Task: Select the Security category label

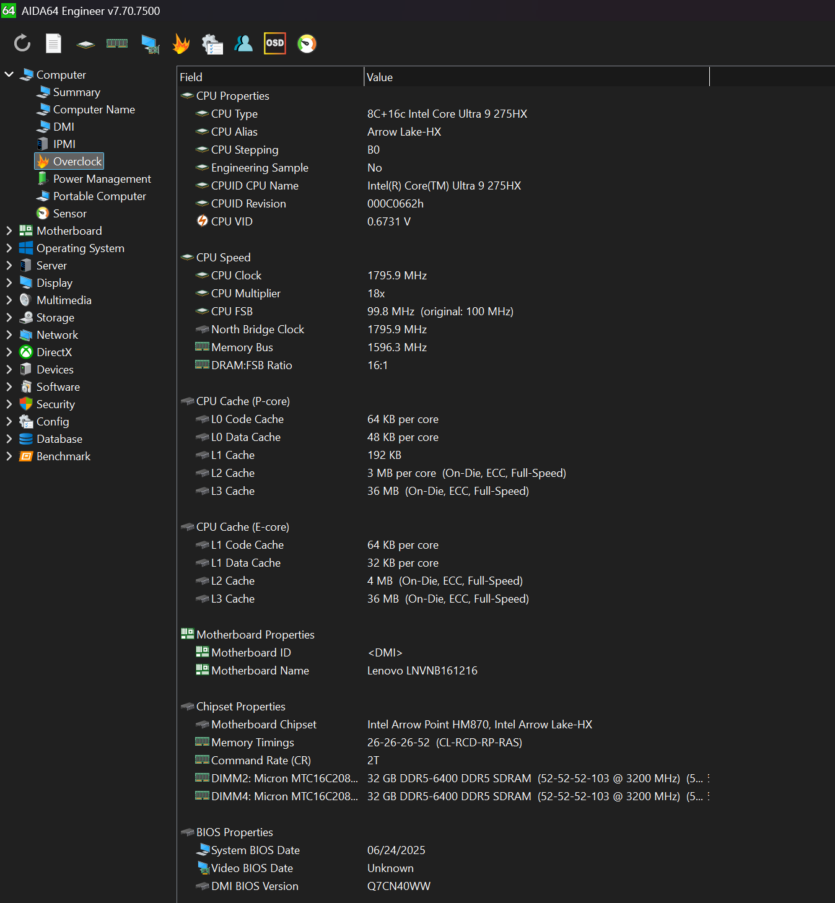Action: 55,404
